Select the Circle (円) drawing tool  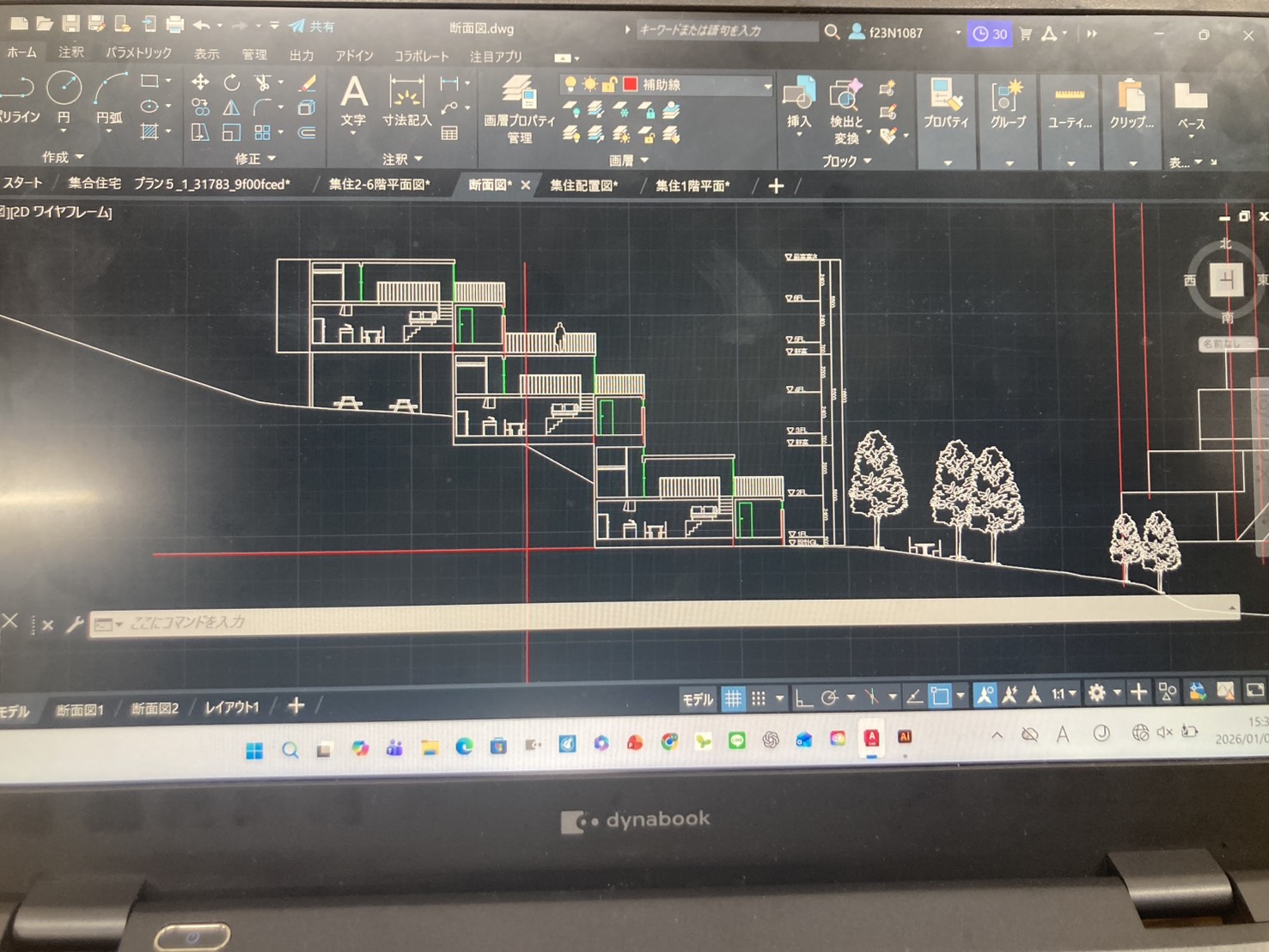point(64,89)
